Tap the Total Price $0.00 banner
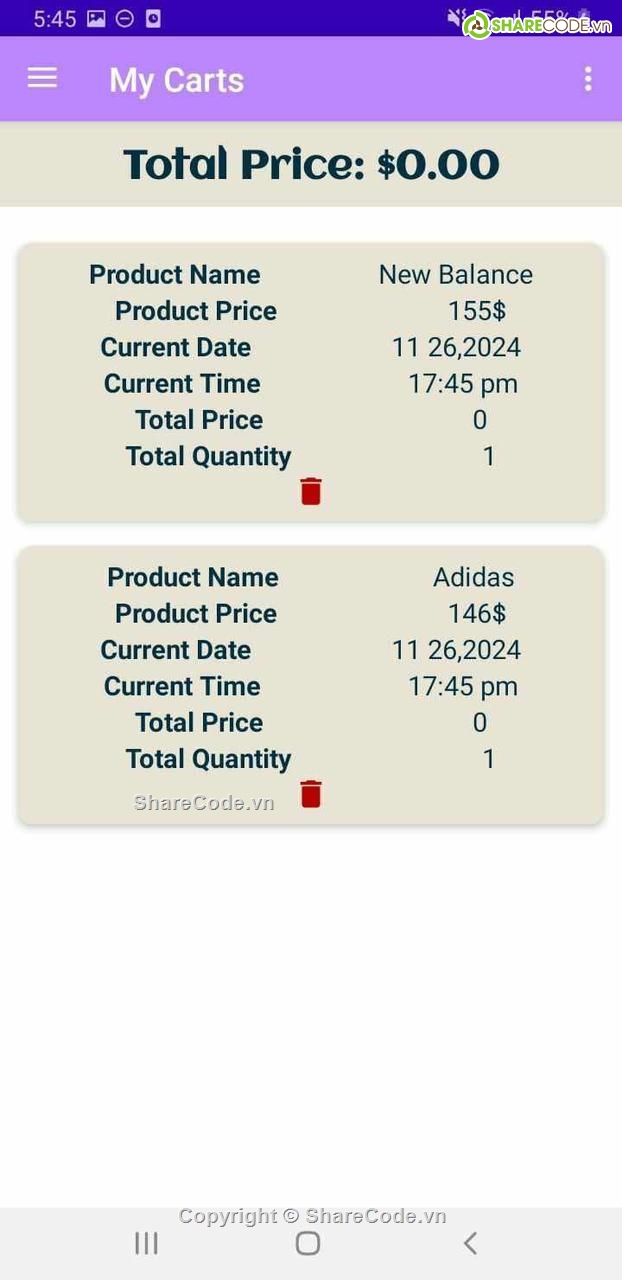This screenshot has width=622, height=1280. coord(311,165)
